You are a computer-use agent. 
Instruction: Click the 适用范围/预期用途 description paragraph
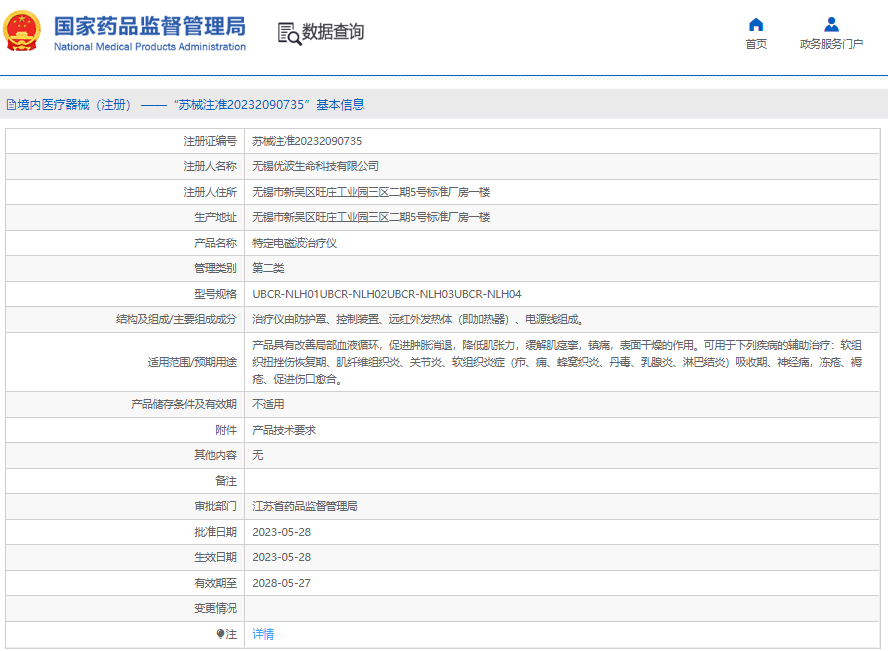[557, 362]
